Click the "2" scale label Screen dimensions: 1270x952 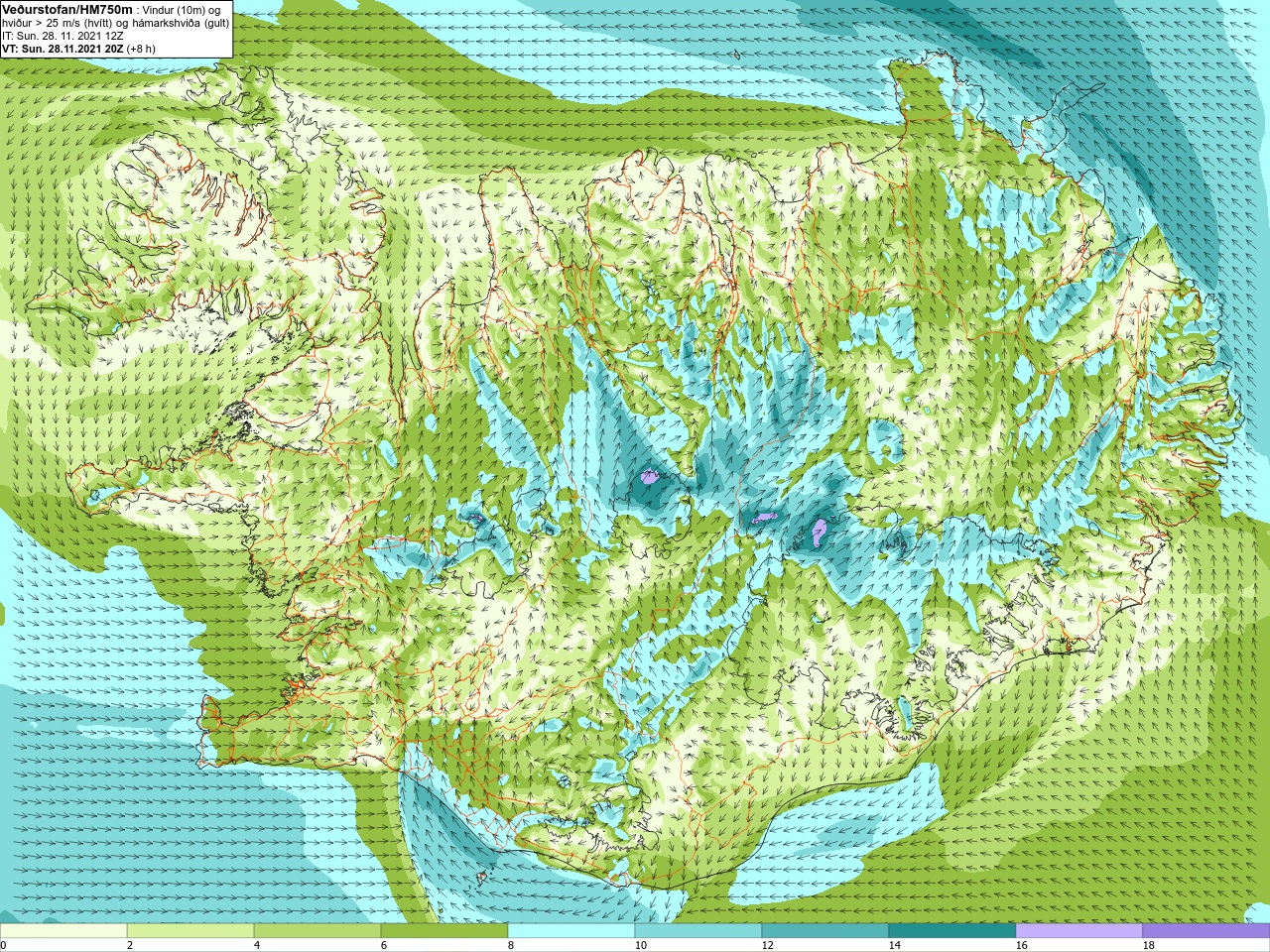point(130,945)
